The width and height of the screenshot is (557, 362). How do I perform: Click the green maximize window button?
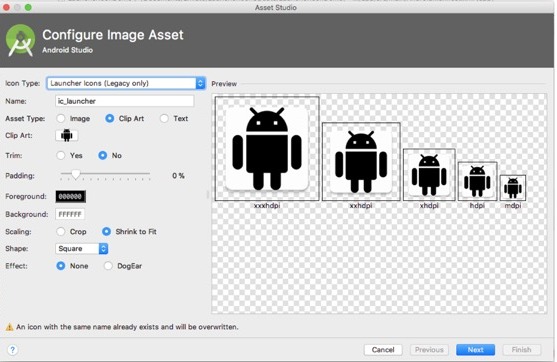pyautogui.click(x=28, y=7)
